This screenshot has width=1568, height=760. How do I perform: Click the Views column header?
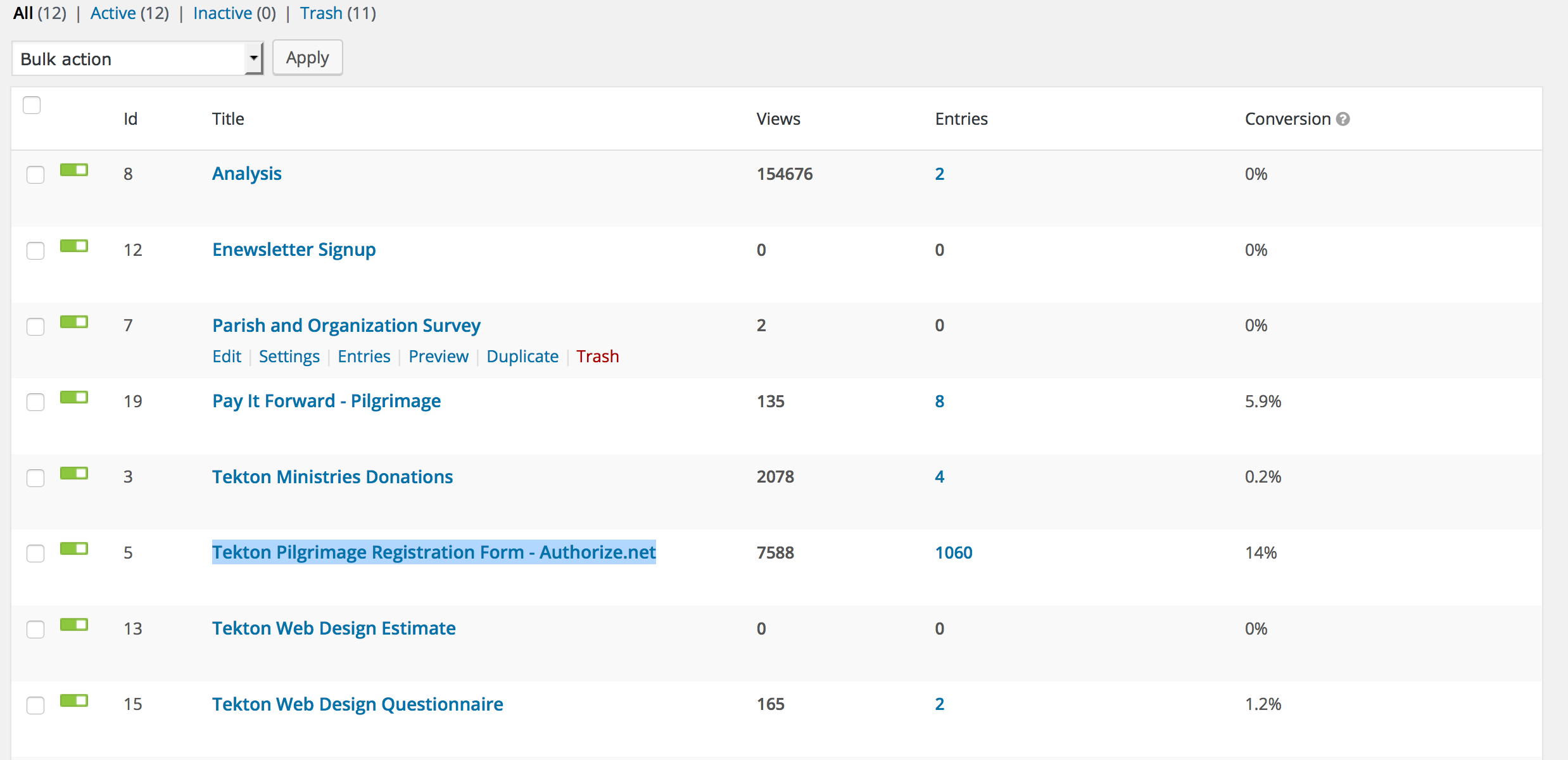(778, 119)
